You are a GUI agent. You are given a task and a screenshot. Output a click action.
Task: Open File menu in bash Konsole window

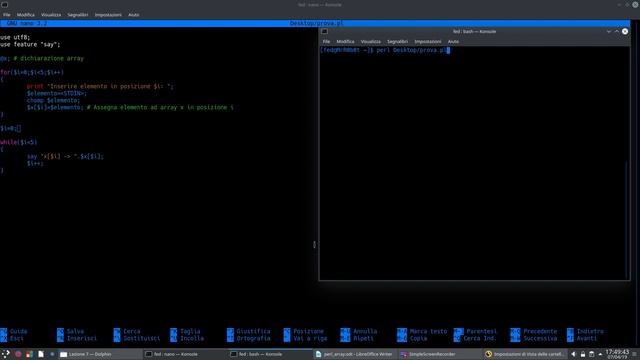tap(326, 42)
